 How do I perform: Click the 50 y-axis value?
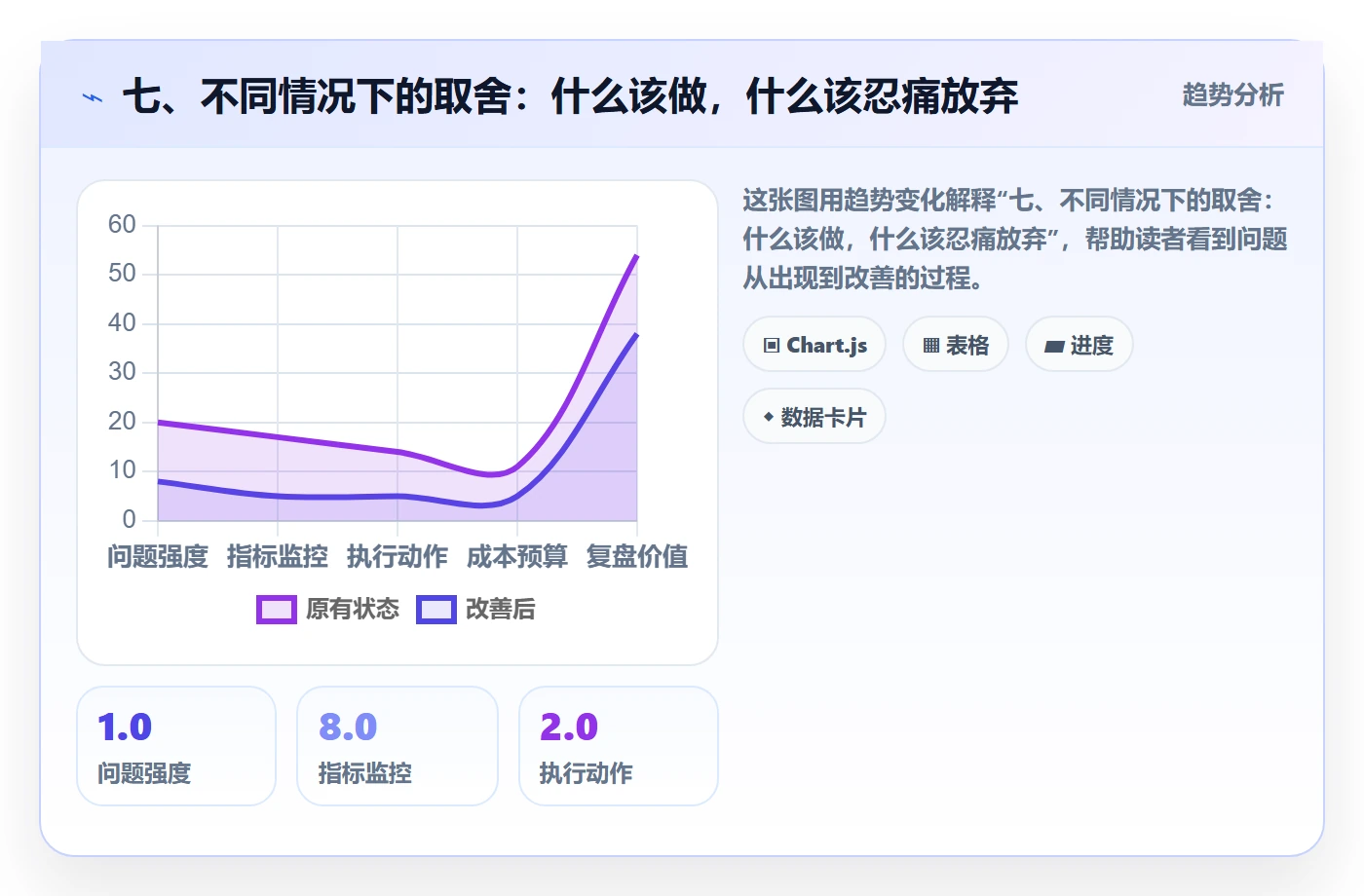[122, 274]
